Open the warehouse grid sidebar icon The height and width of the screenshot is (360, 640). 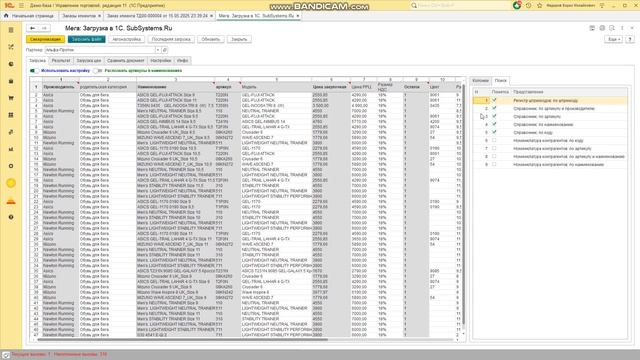[11, 115]
